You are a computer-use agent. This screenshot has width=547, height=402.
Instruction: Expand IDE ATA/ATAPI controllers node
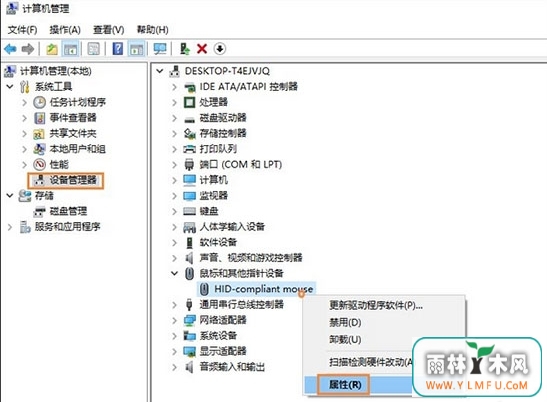174,87
